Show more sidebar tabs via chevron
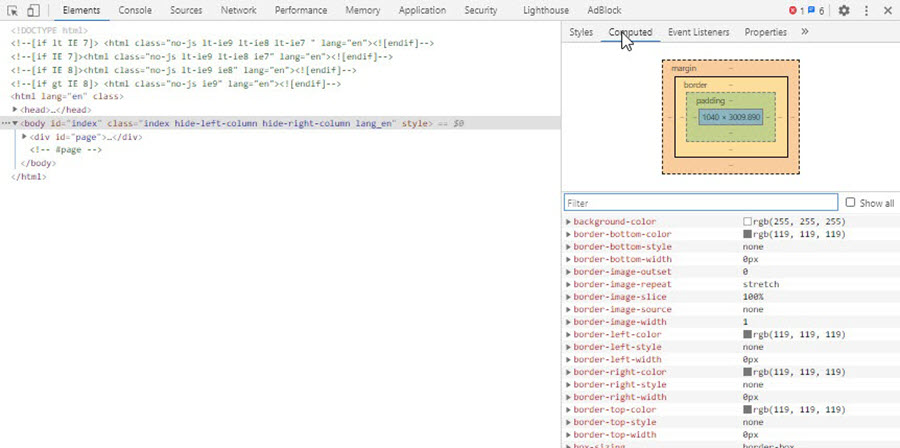The image size is (900, 448). (805, 32)
